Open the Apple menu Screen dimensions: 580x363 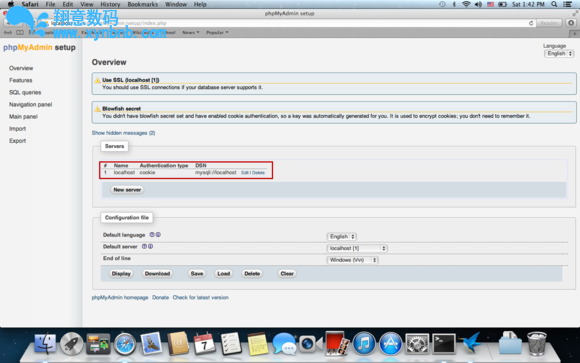click(x=11, y=4)
